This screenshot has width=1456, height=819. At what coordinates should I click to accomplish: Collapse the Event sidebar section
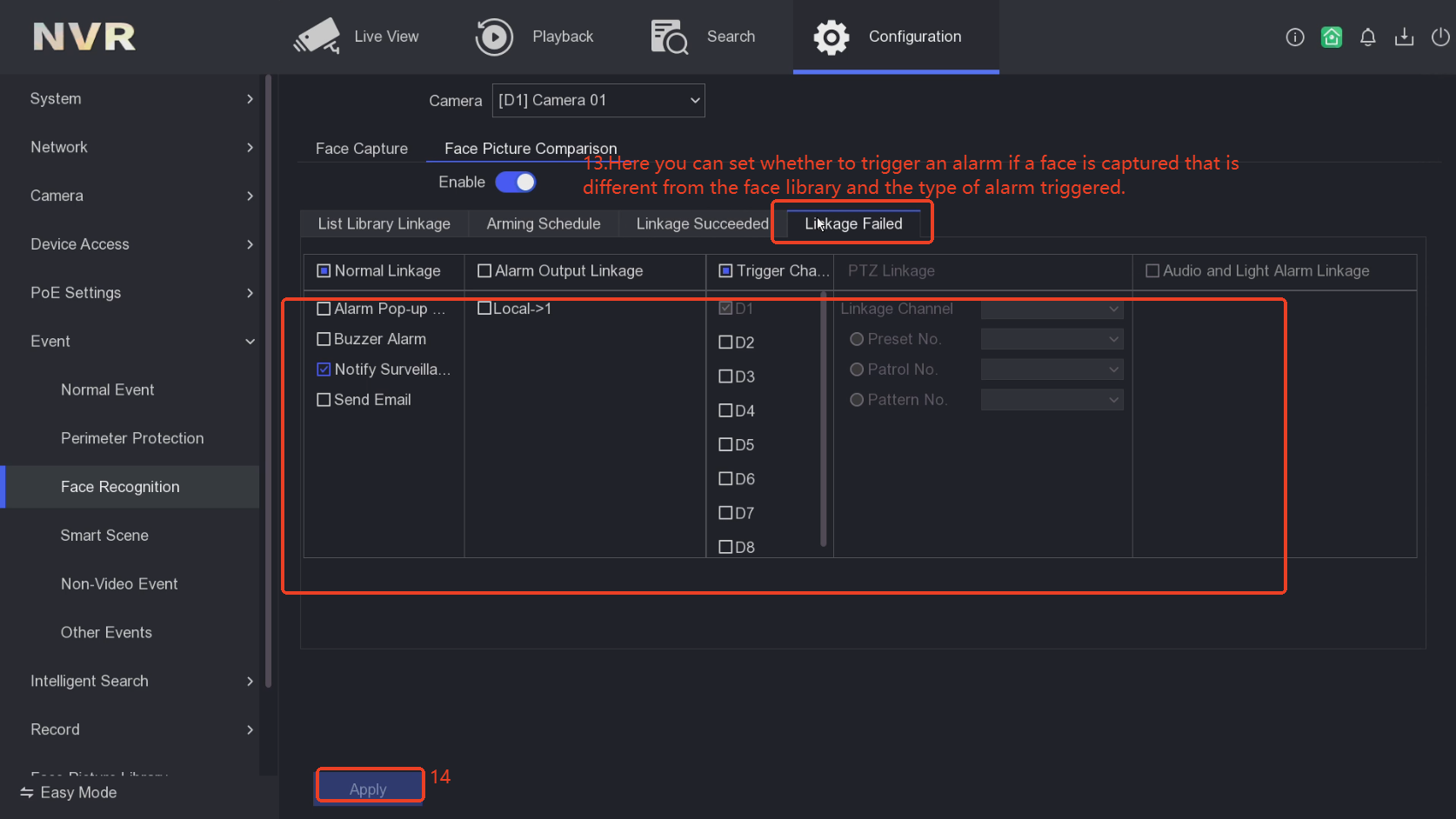pos(139,342)
